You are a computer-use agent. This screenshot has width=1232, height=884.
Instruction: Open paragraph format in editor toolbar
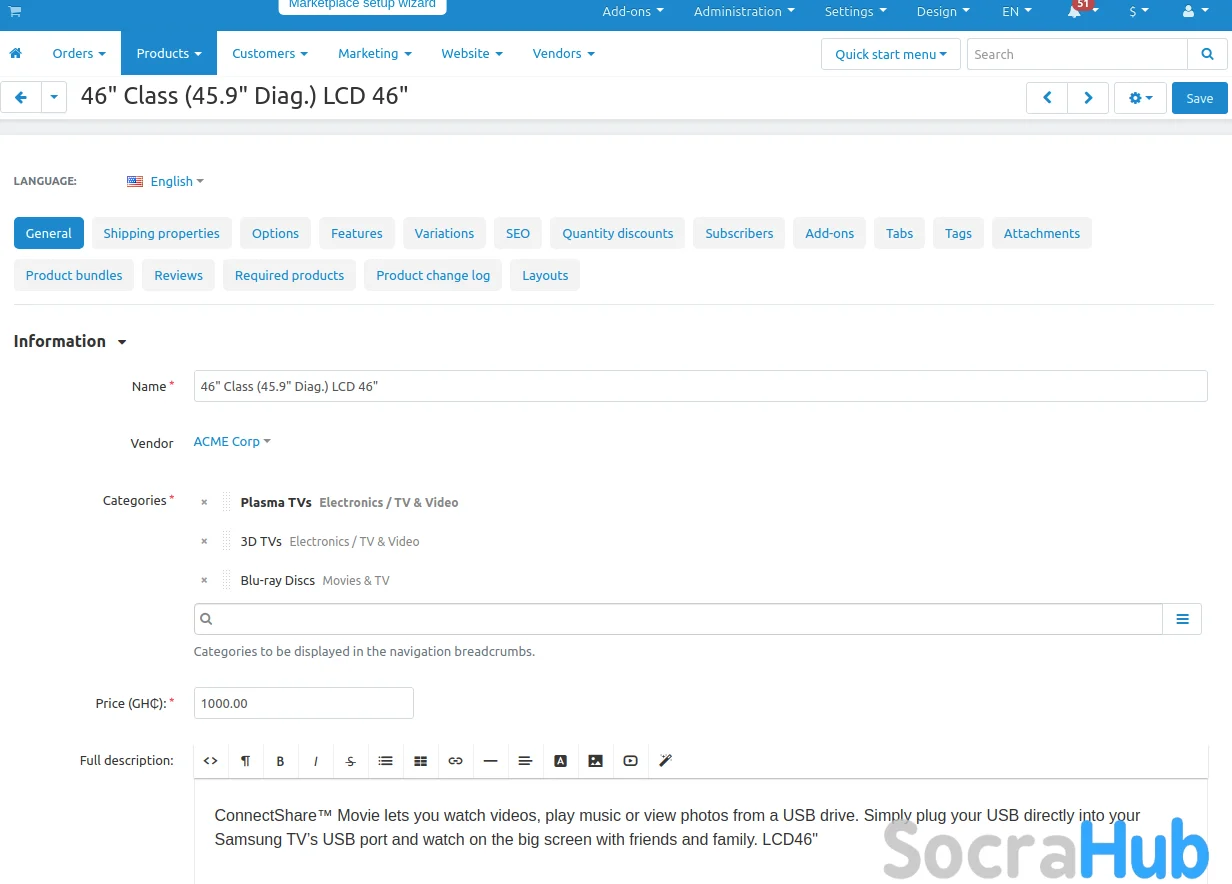(246, 761)
